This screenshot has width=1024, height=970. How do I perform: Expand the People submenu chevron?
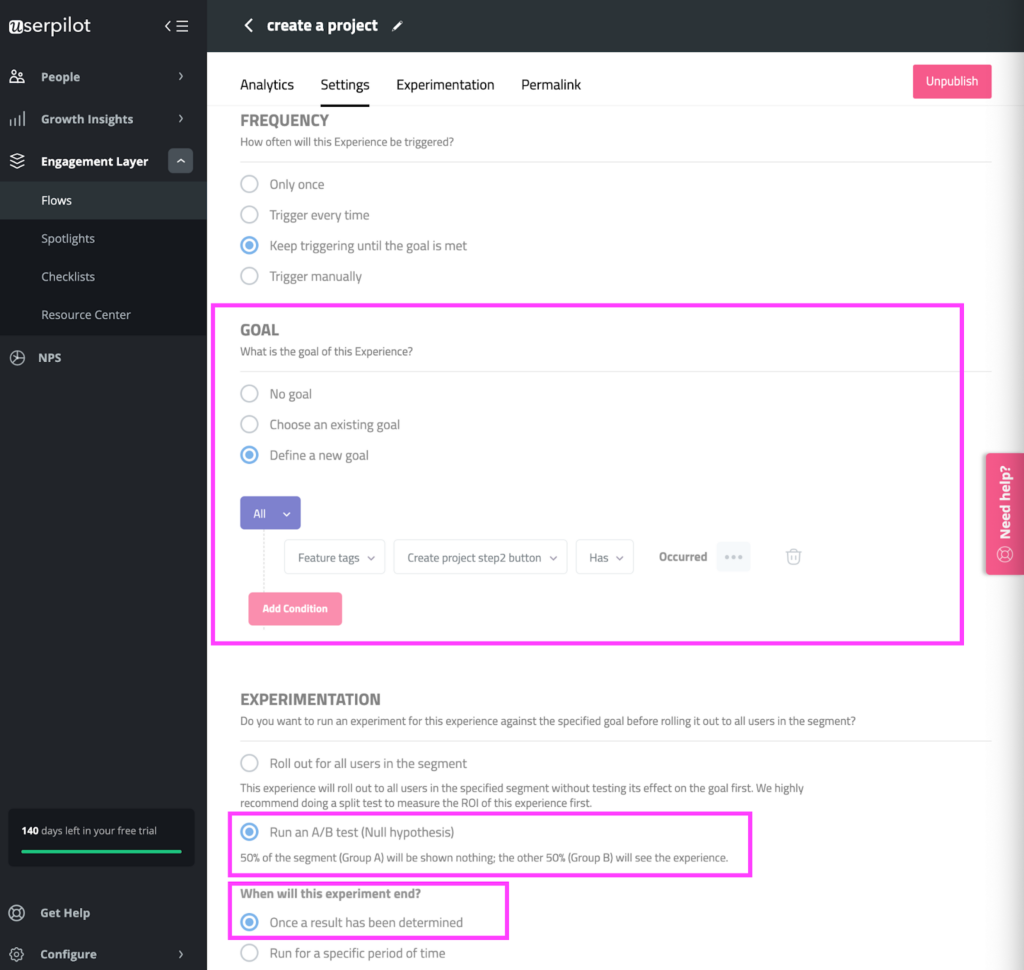click(181, 76)
